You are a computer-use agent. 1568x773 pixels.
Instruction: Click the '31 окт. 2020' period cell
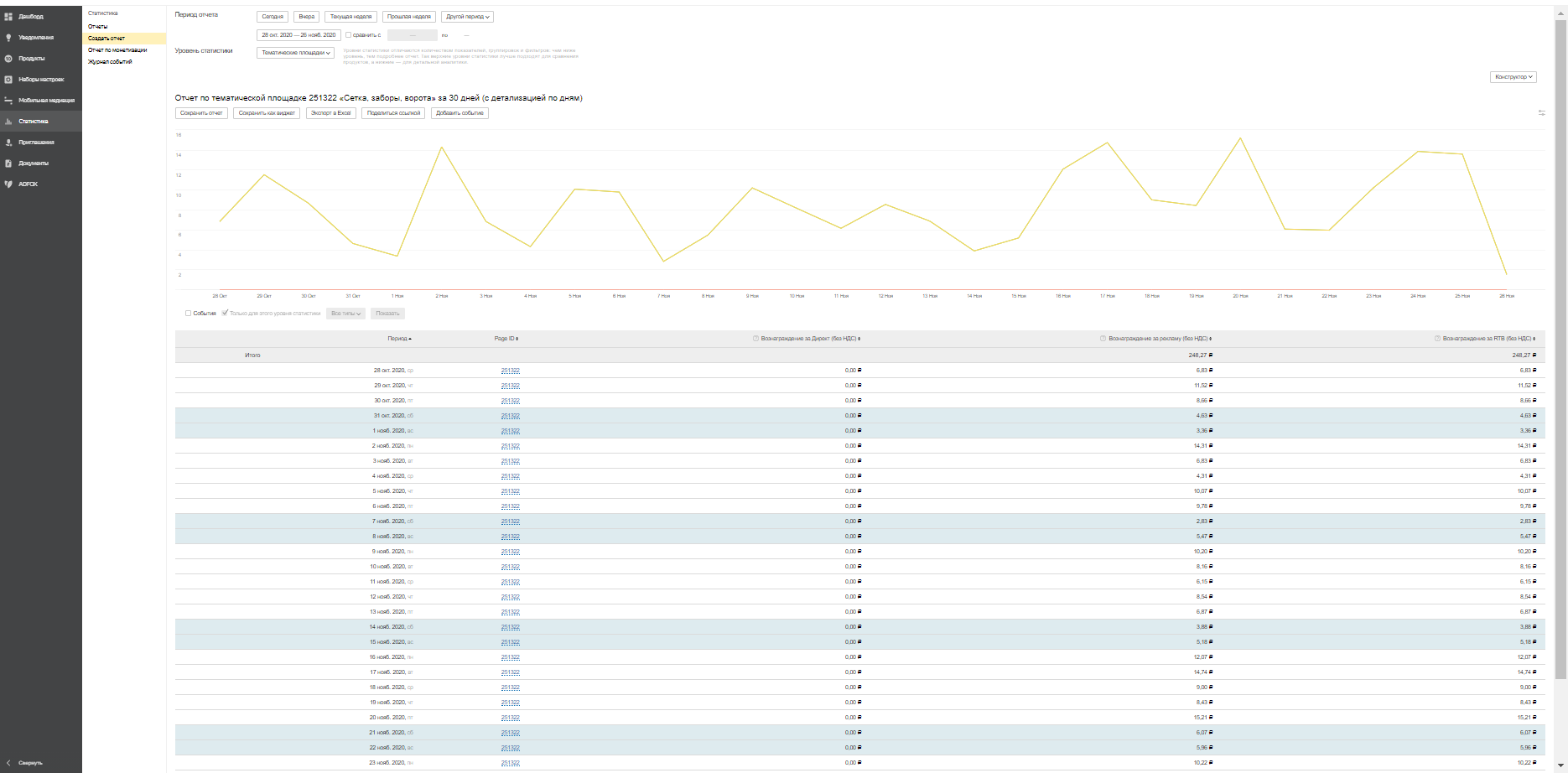(x=393, y=416)
